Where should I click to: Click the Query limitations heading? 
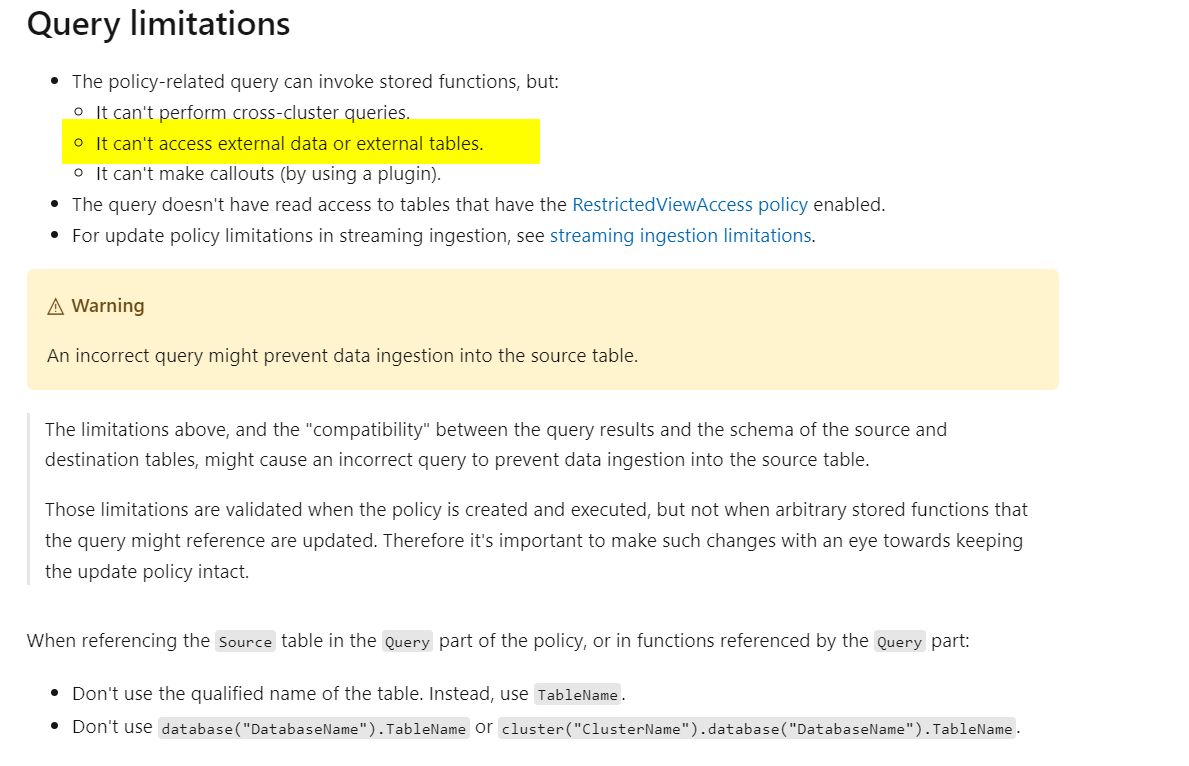point(158,24)
